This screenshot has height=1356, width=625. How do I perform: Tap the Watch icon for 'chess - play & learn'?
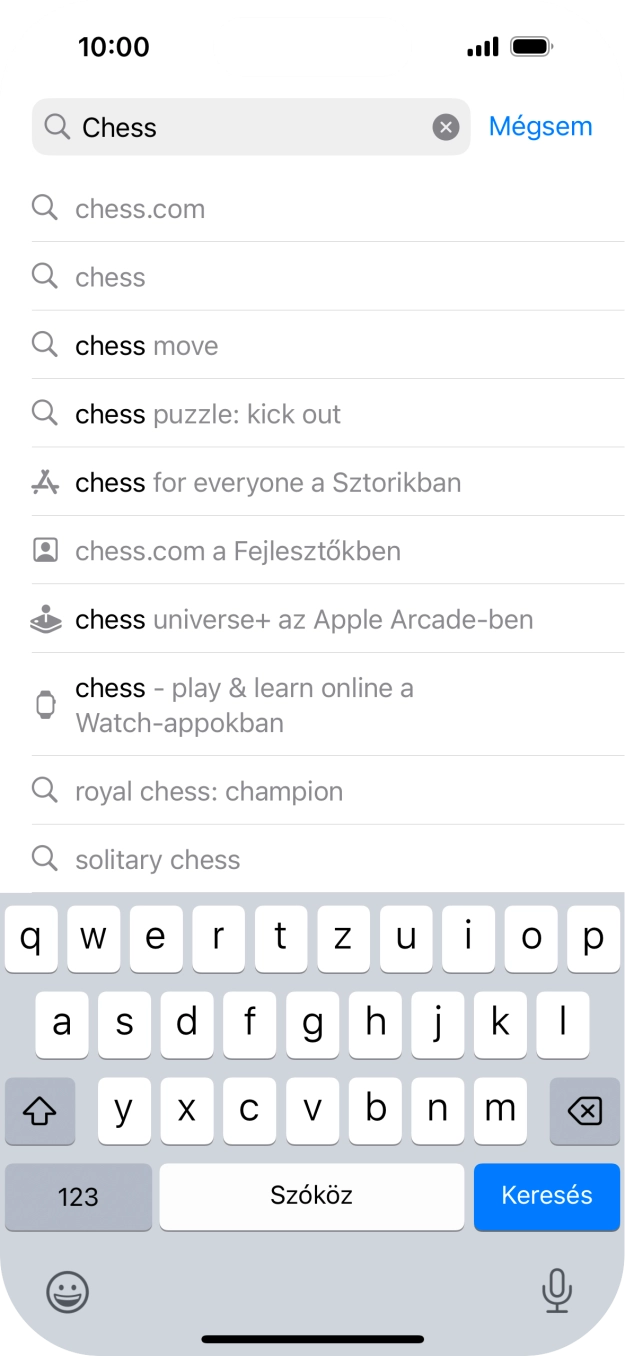coord(45,704)
